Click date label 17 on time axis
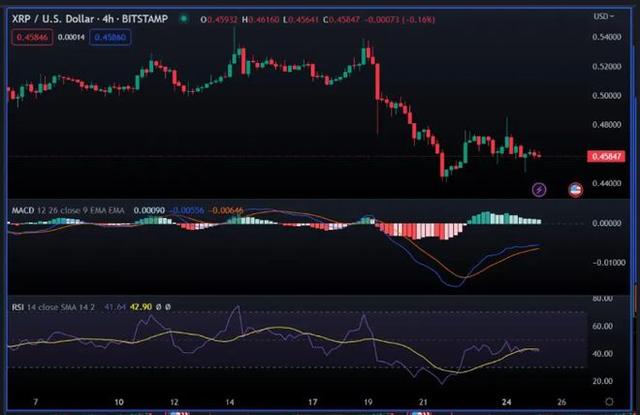 point(313,402)
